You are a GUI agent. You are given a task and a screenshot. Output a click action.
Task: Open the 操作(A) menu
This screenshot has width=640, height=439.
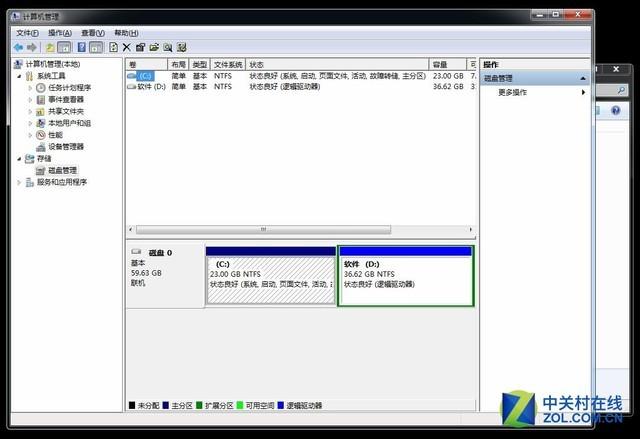coord(60,33)
